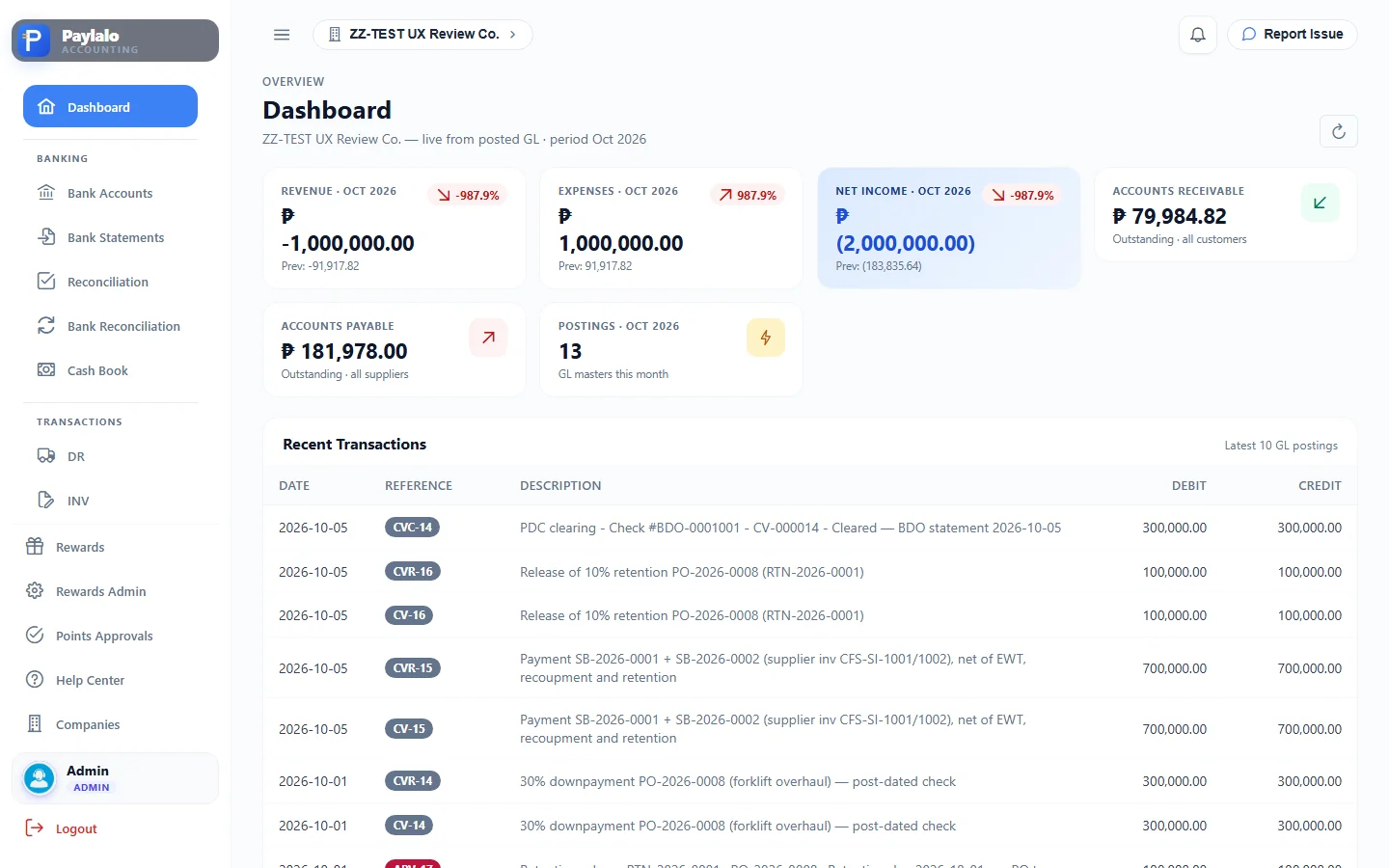Open the ZZ-TEST UX Review Co. company switcher
Image resolution: width=1389 pixels, height=868 pixels.
[x=422, y=35]
